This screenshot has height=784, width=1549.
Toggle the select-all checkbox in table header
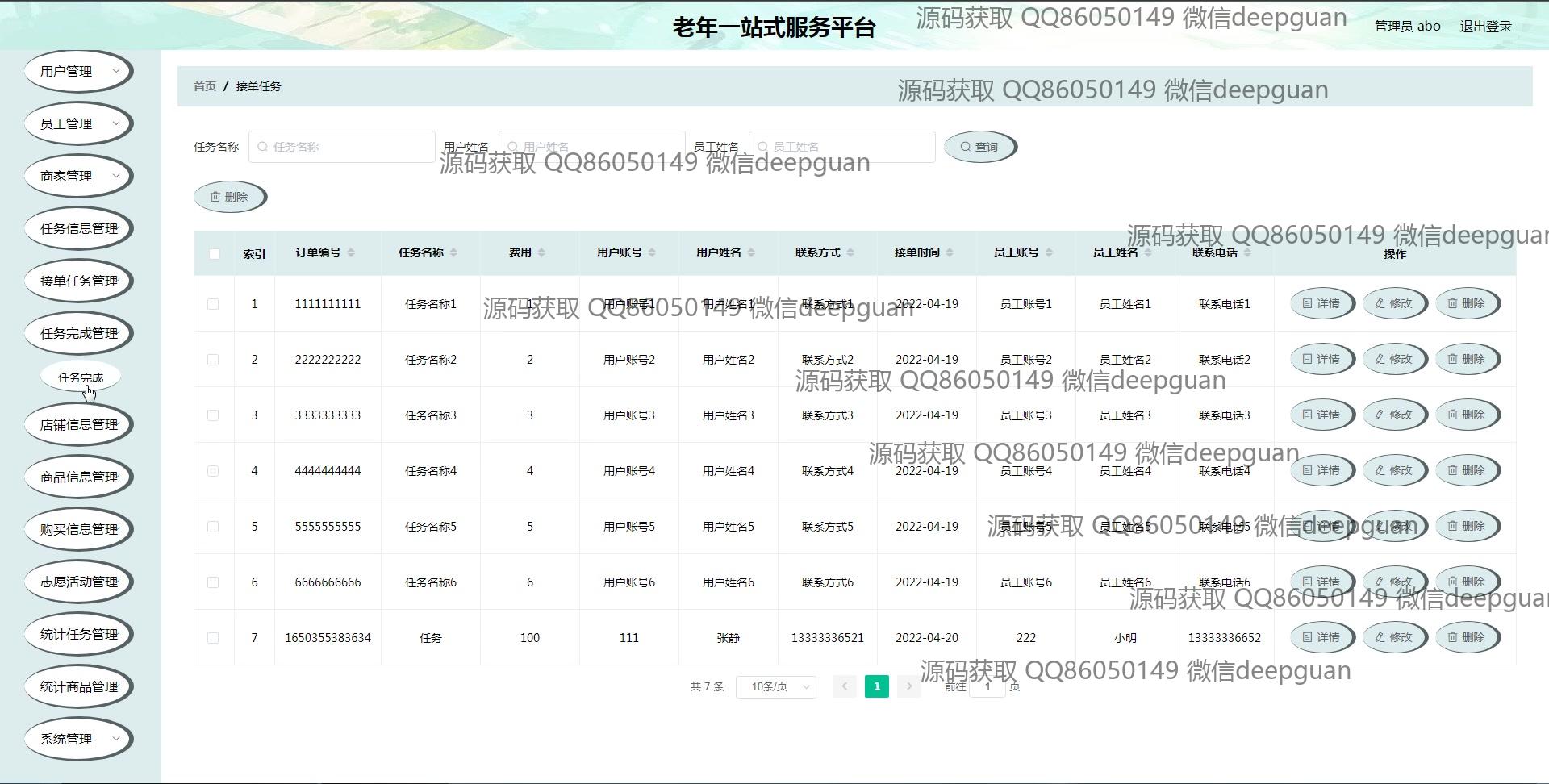(214, 254)
